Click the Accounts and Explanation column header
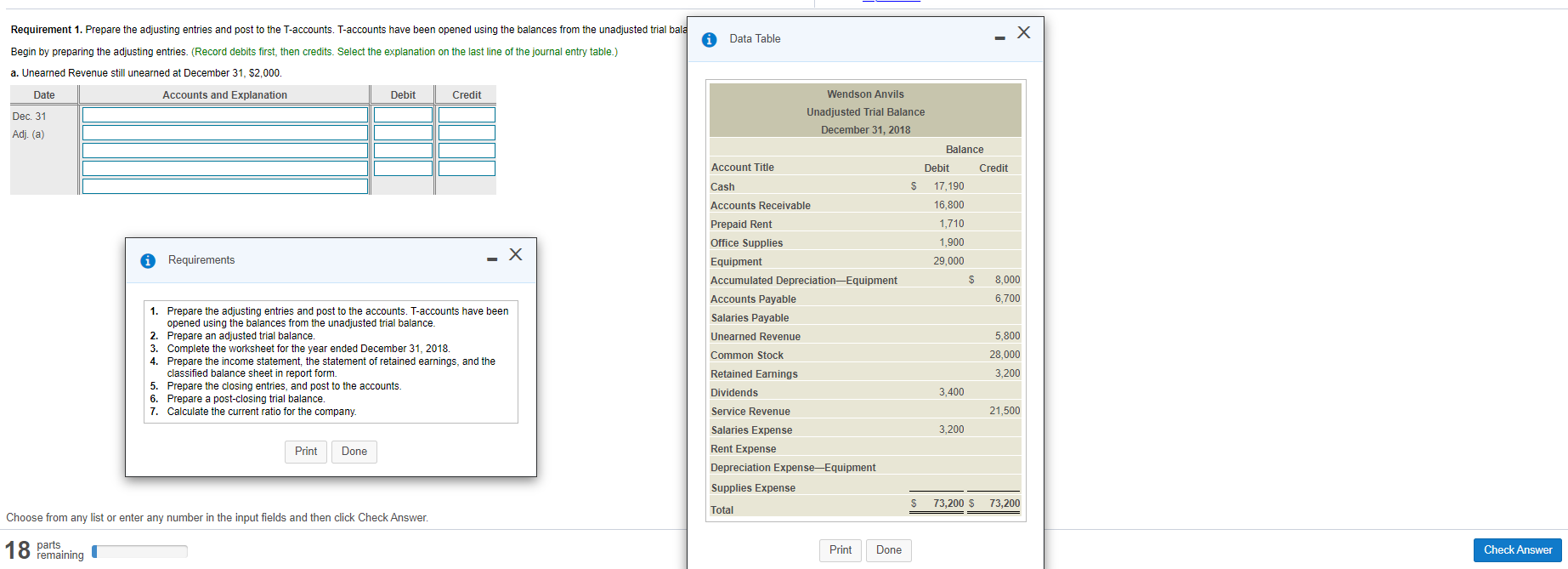Screen dimensions: 1568x569 (224, 95)
